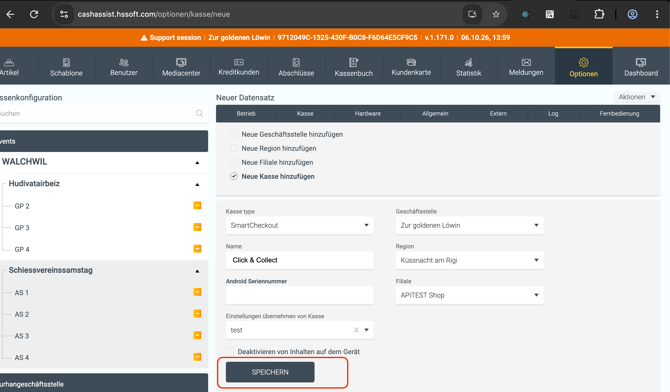Open the Mediacenter section icon

tap(181, 62)
